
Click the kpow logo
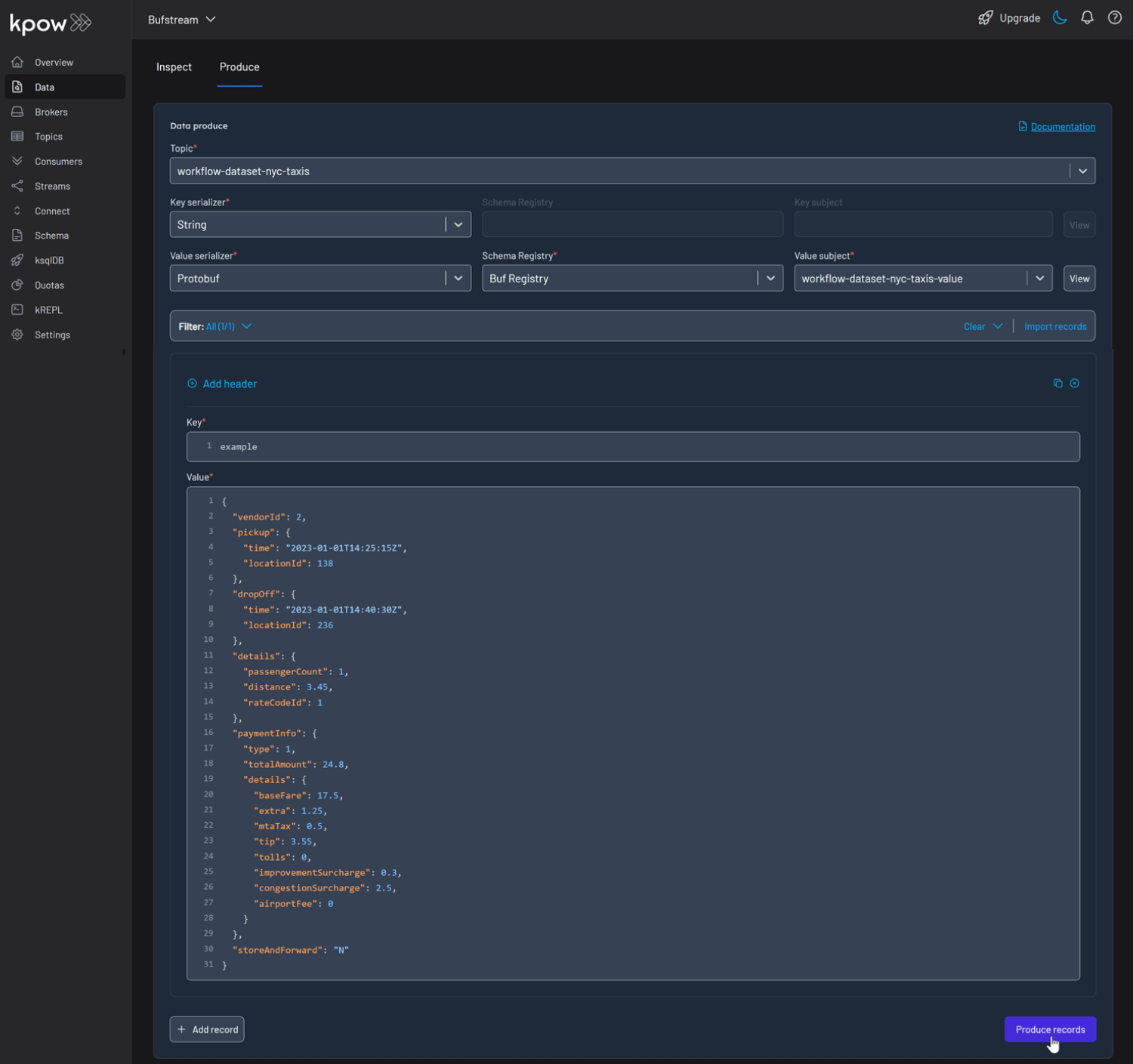tap(50, 23)
